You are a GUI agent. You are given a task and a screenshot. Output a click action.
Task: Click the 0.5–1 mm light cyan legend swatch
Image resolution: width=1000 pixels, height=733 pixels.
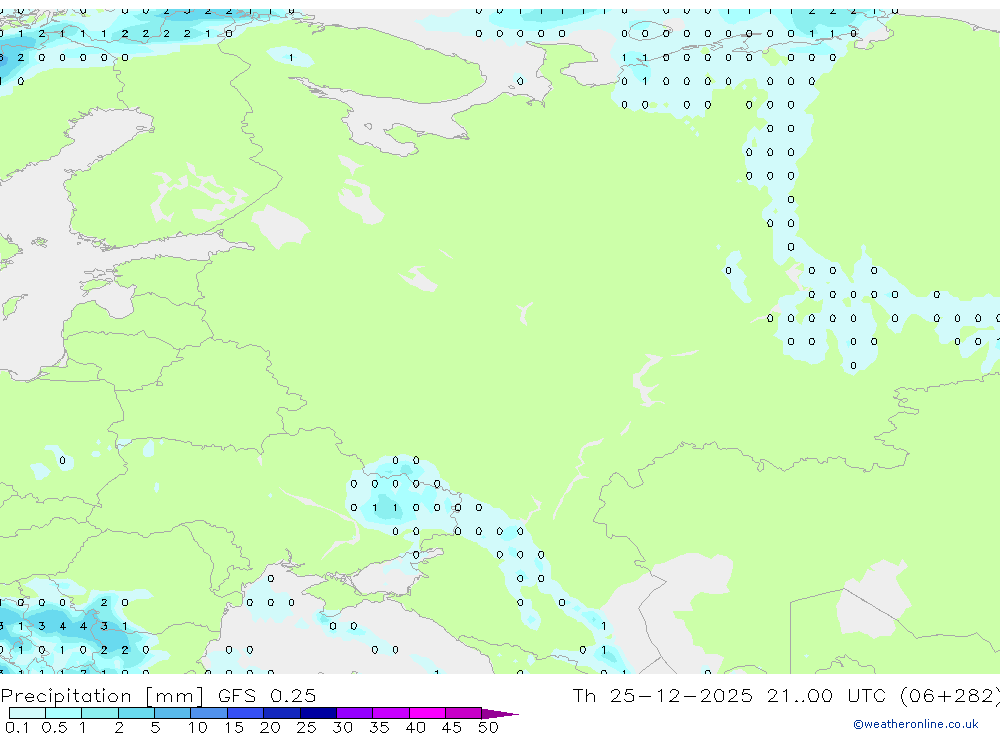pyautogui.click(x=63, y=713)
